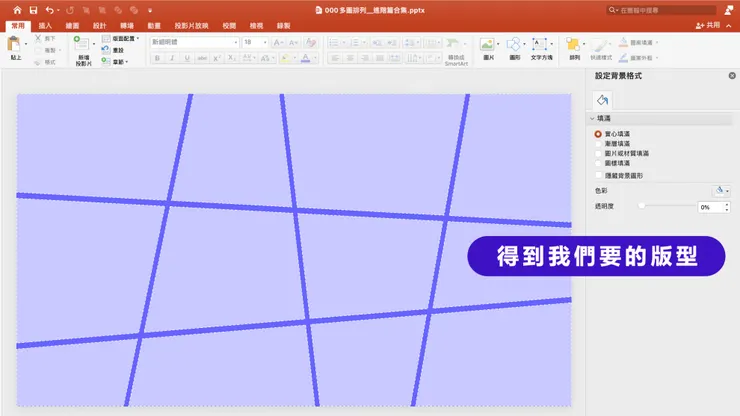The width and height of the screenshot is (740, 416).
Task: Select 實心填滿 solid fill option
Action: coord(598,134)
